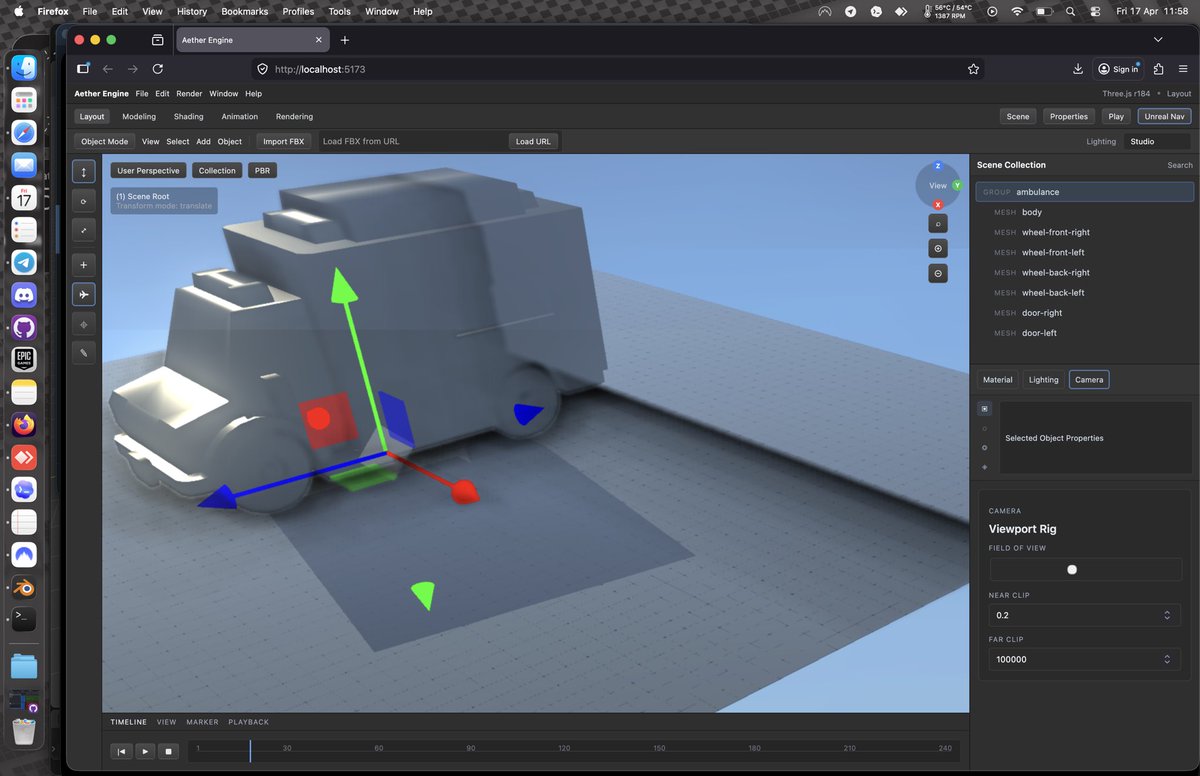Click Search in Scene Collection header
Screen dimensions: 1200x776
[x=1180, y=165]
